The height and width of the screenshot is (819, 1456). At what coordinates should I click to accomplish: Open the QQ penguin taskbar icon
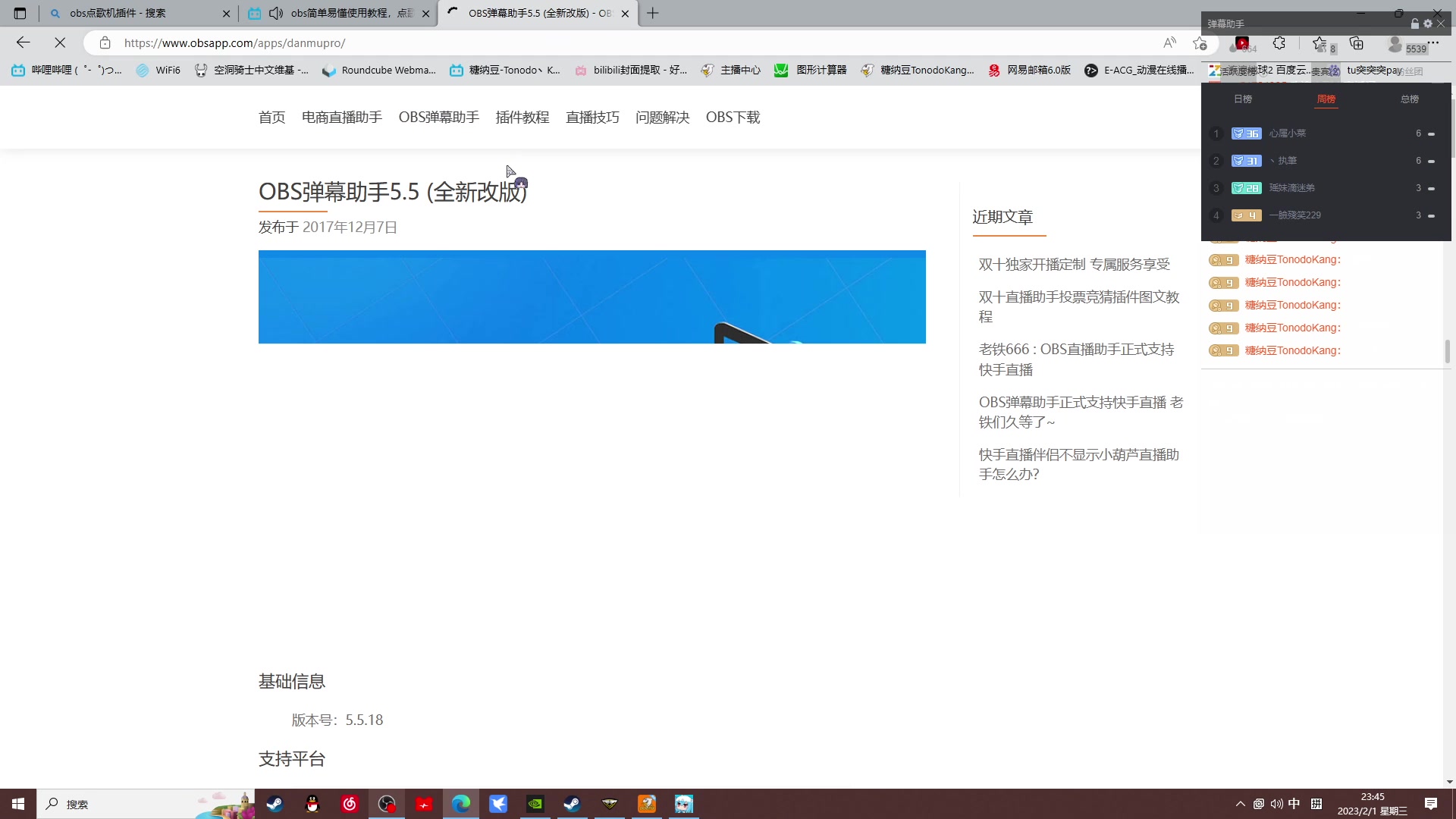pos(312,804)
